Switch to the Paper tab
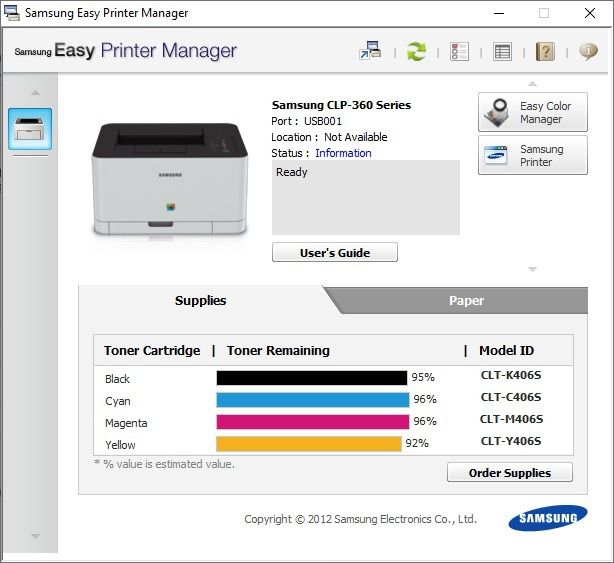614x563 pixels. (x=466, y=300)
